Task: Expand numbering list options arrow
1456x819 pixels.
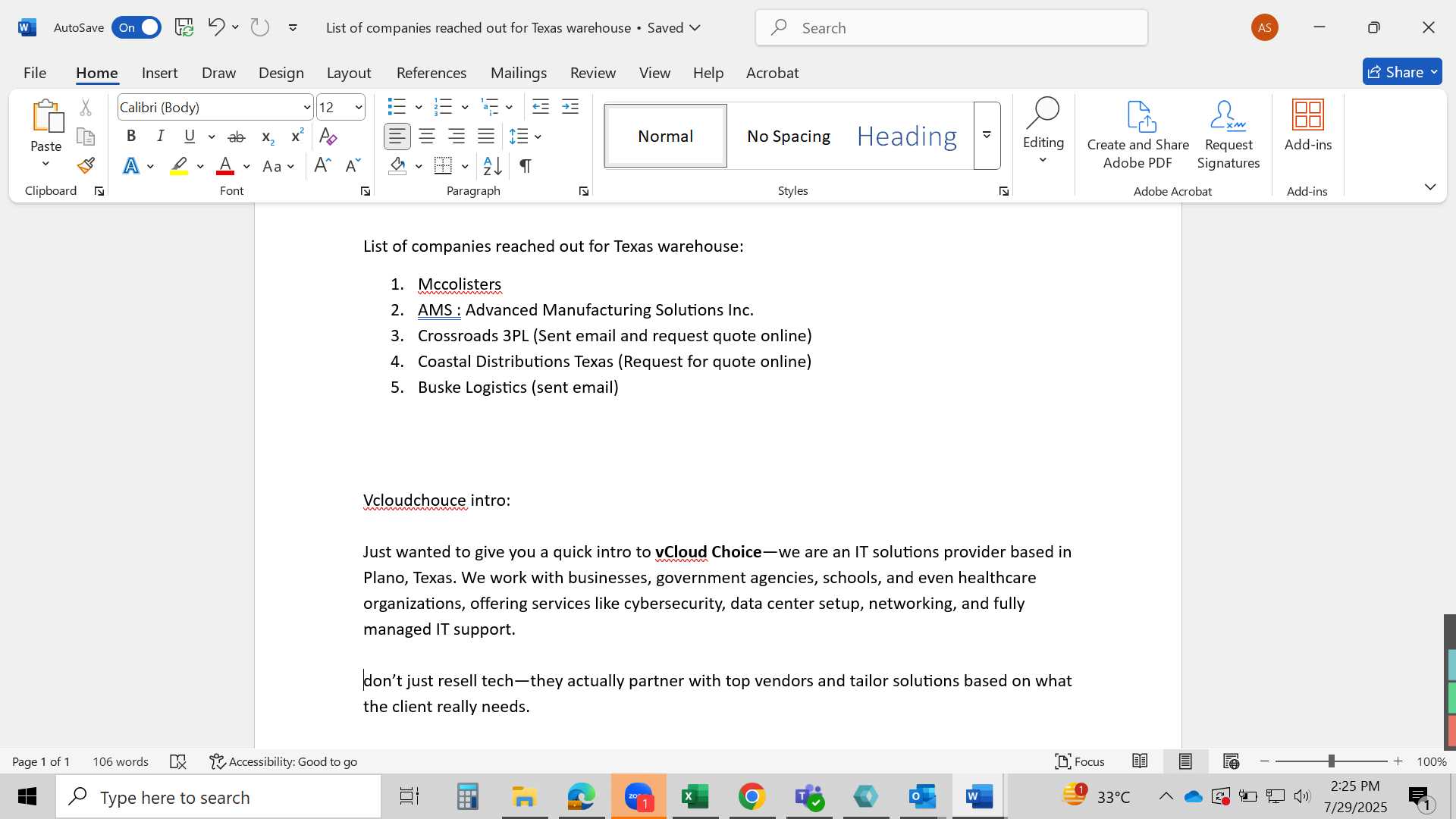Action: [x=465, y=108]
